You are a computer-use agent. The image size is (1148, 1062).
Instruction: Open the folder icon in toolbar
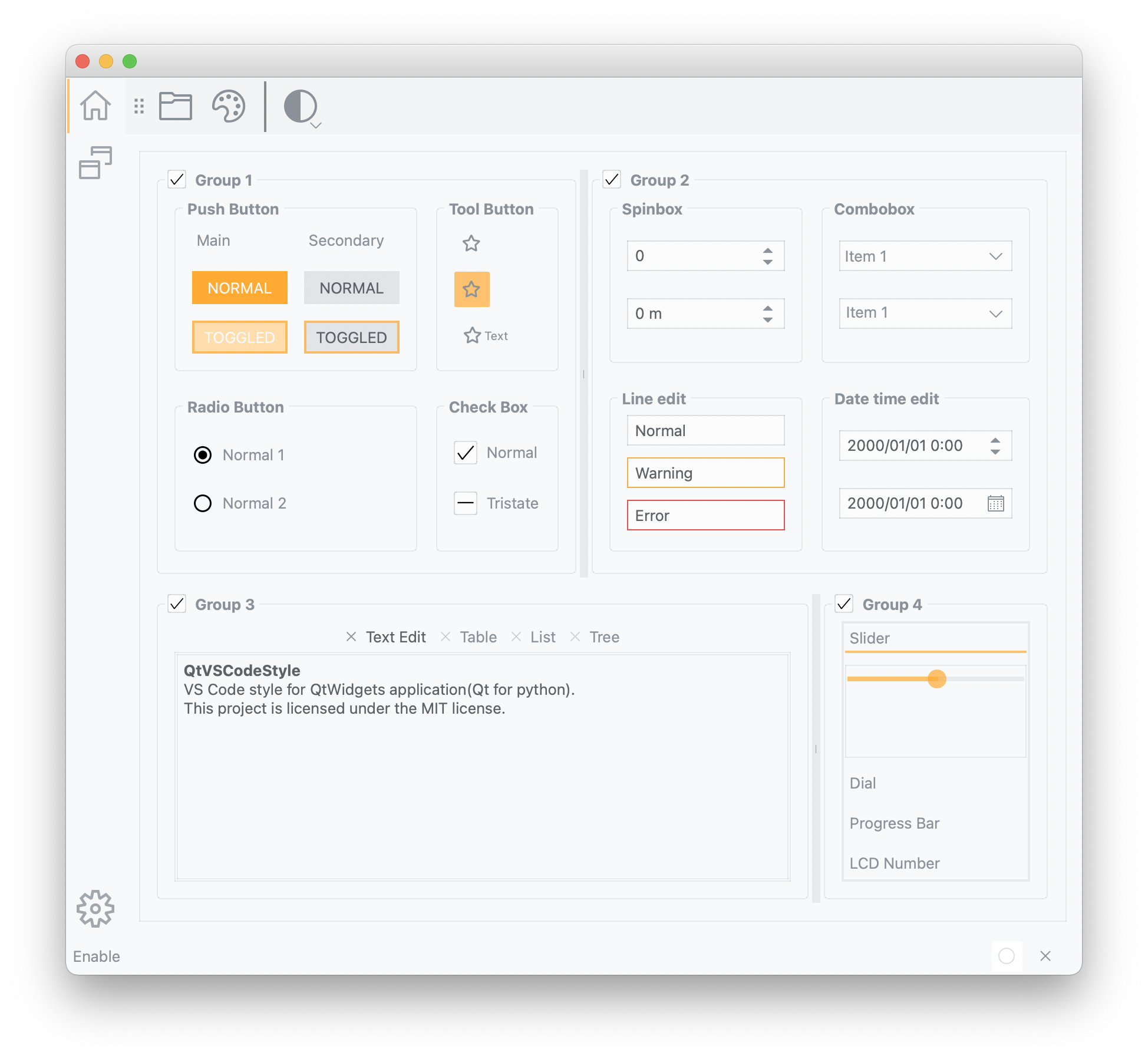[x=176, y=106]
